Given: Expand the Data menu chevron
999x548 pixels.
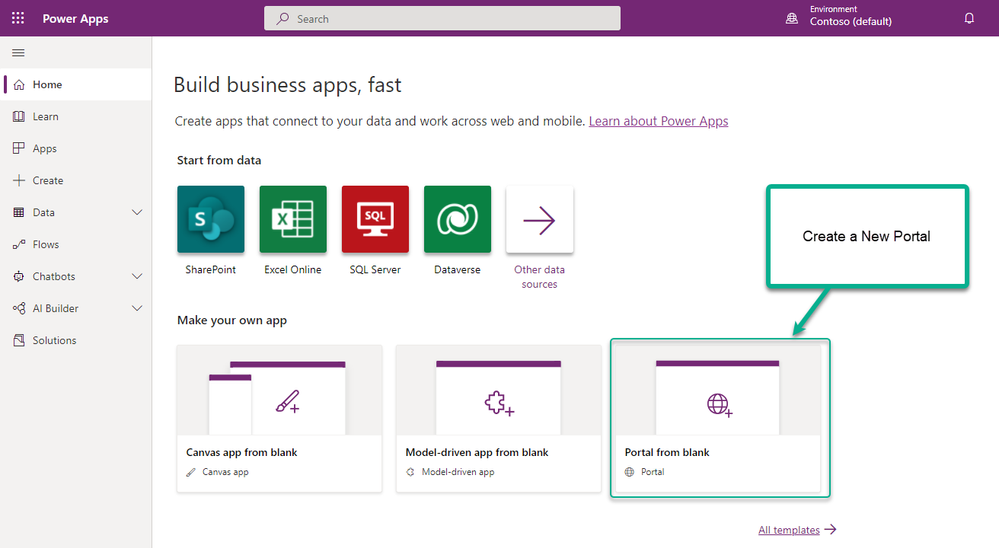Looking at the screenshot, I should click(x=137, y=212).
